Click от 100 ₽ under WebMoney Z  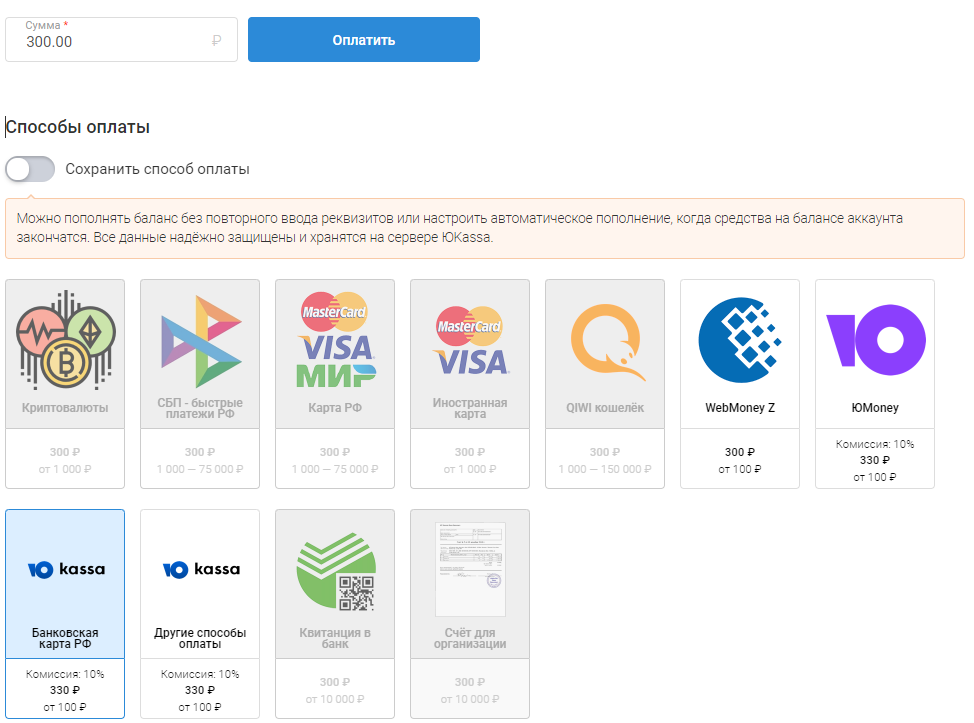[740, 469]
